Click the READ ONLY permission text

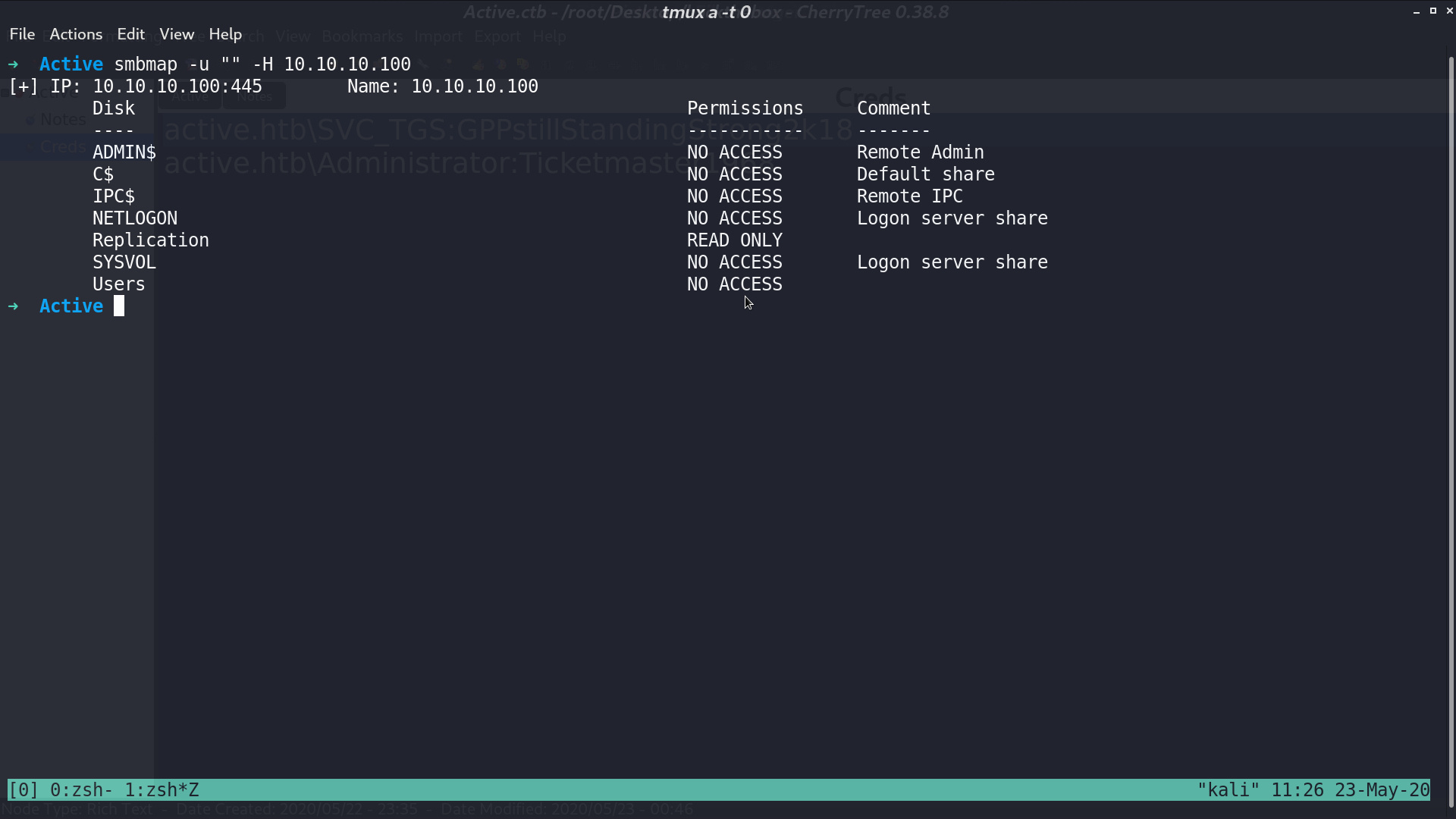coord(734,240)
